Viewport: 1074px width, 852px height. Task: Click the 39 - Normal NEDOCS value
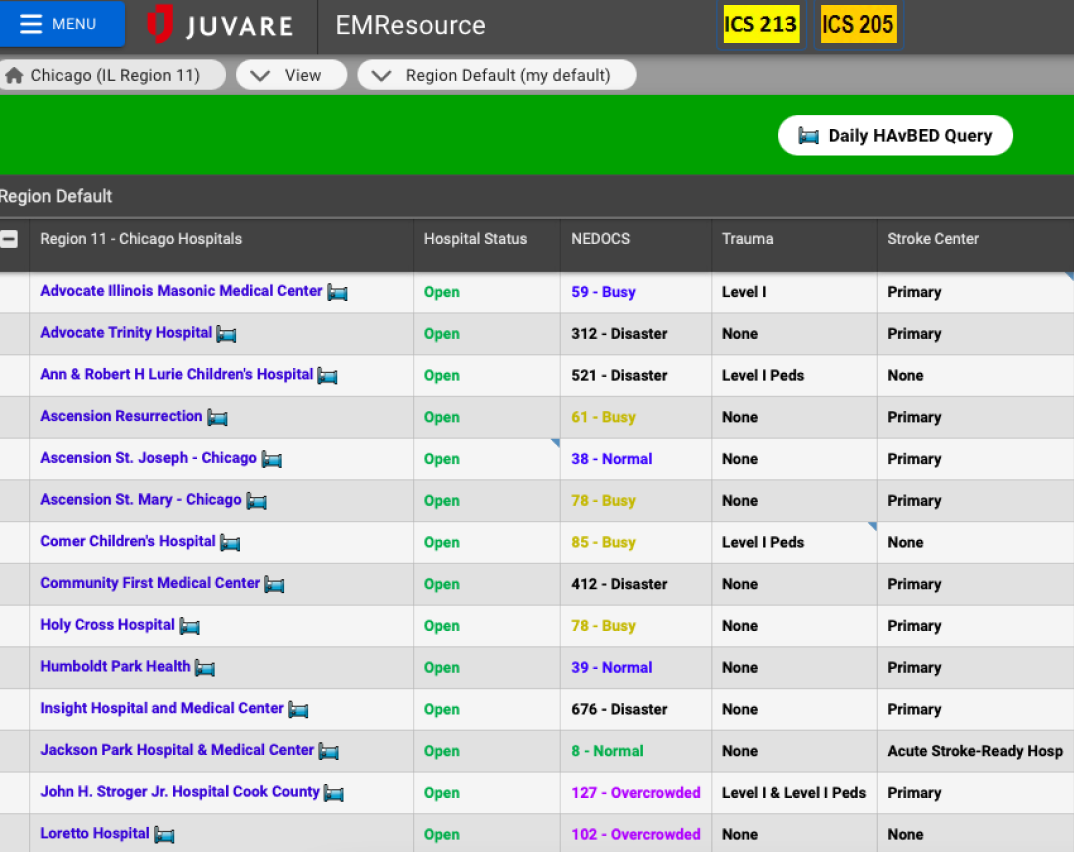(x=612, y=668)
